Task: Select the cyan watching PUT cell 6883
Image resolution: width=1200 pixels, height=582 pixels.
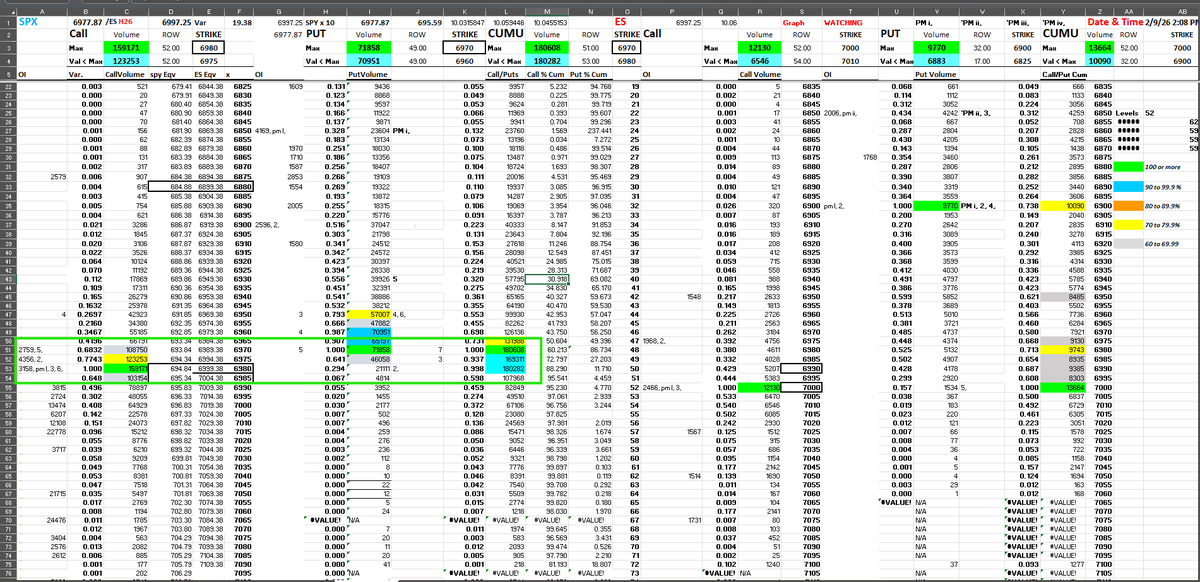Action: pyautogui.click(x=935, y=61)
